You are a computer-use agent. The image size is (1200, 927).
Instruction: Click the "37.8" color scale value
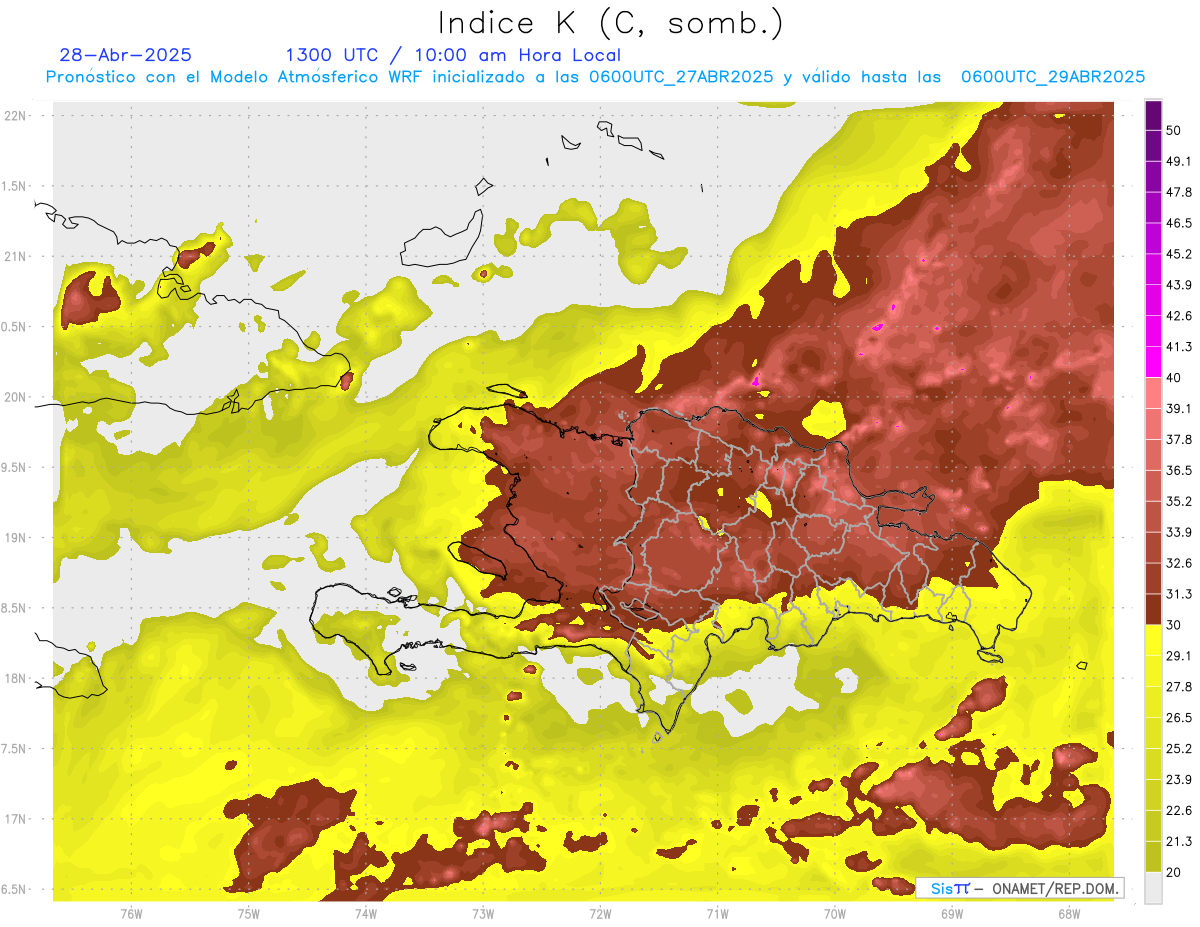pos(1179,439)
